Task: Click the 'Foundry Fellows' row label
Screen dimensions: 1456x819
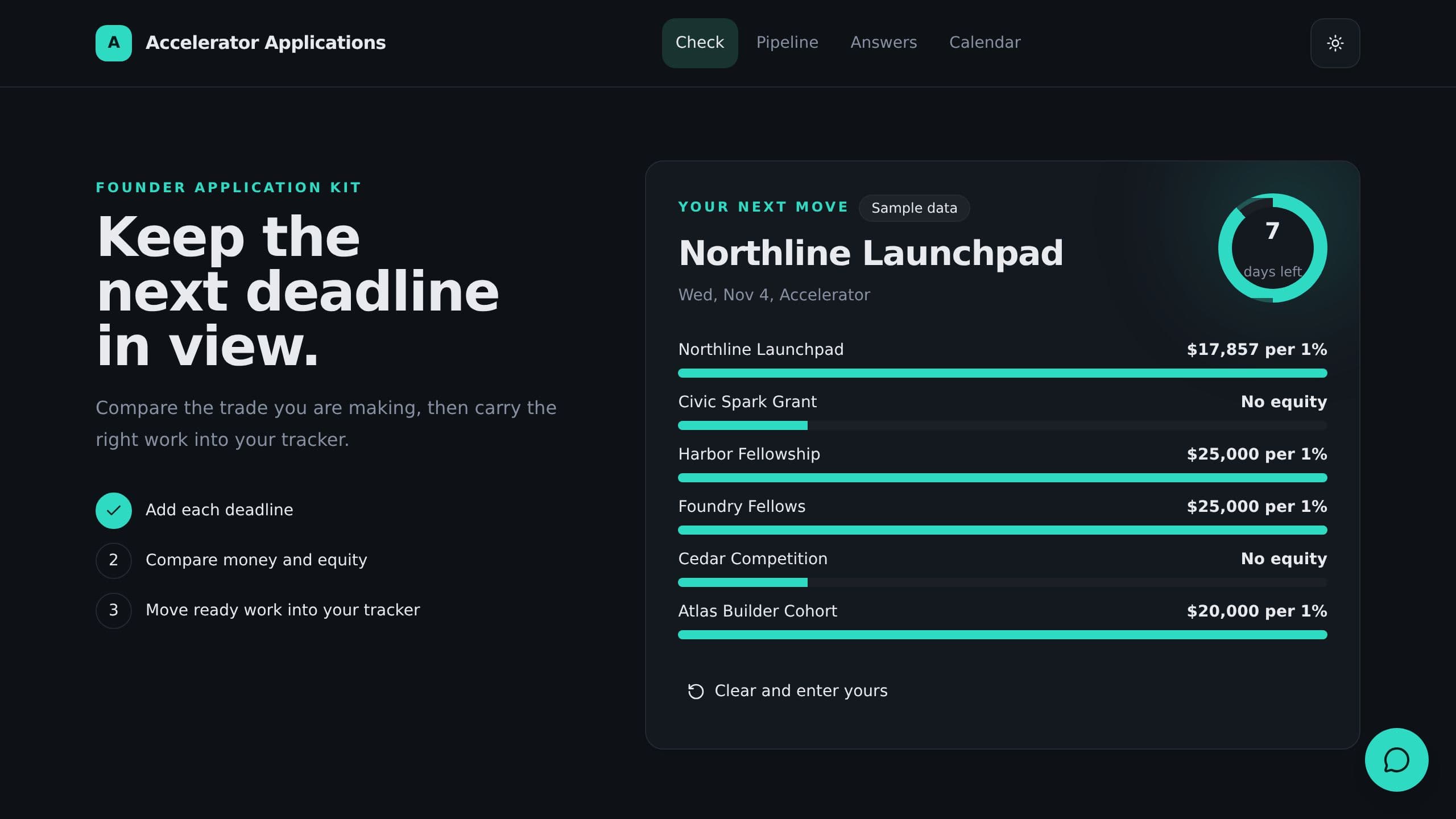Action: (x=742, y=506)
